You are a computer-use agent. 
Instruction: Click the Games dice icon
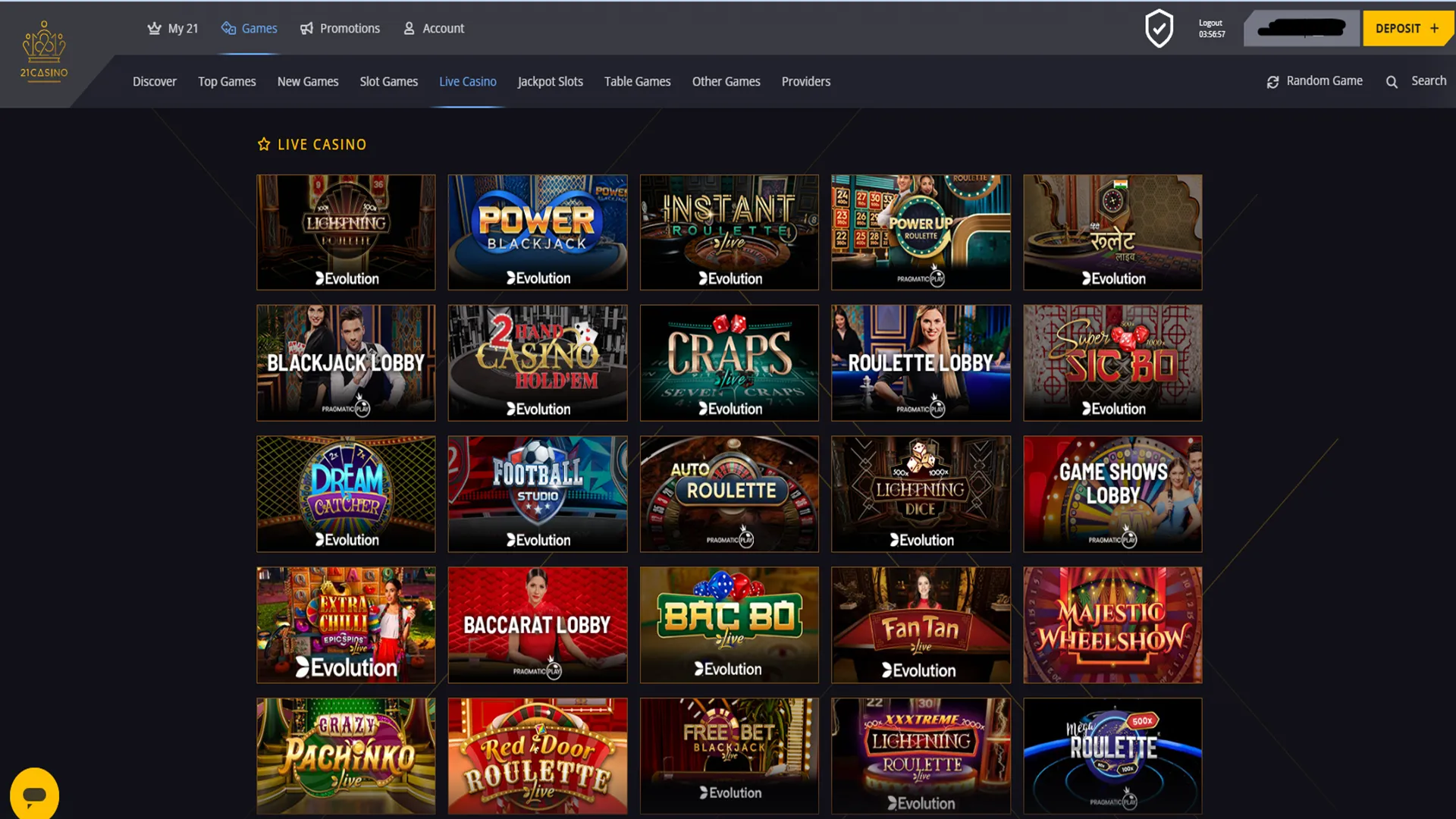pos(228,28)
